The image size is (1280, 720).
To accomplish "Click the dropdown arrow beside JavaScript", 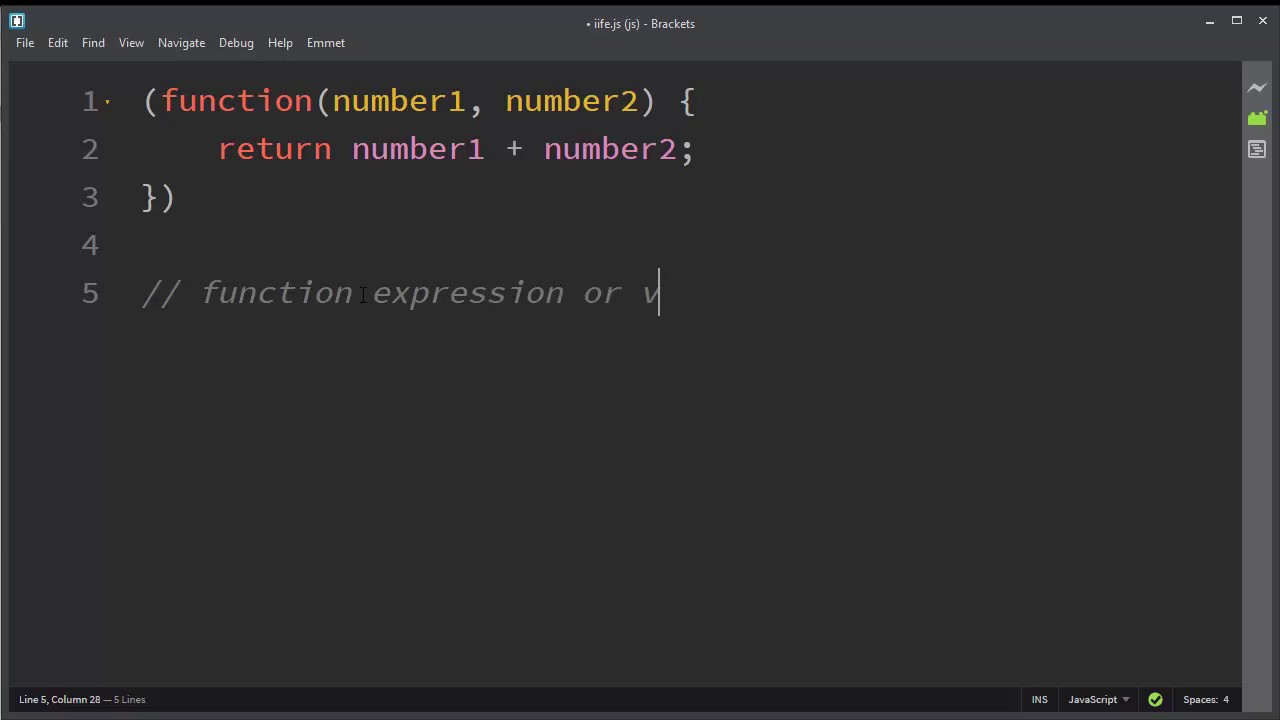I will (x=1126, y=700).
